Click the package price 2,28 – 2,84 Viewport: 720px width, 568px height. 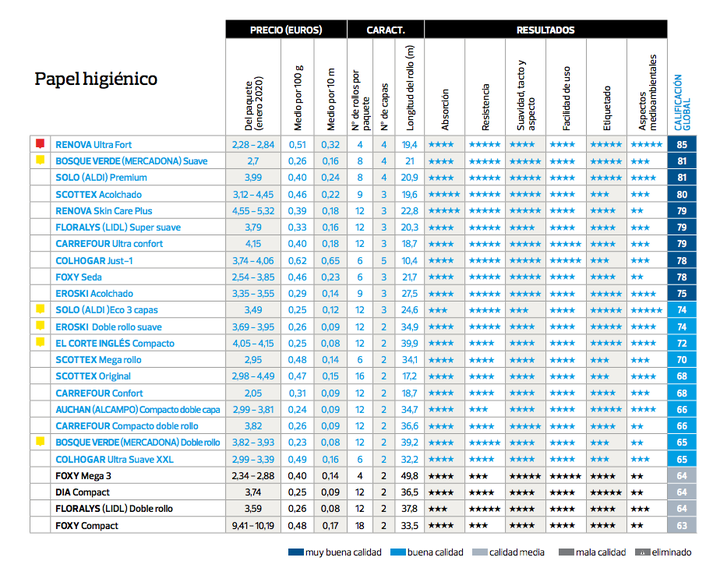pos(253,145)
